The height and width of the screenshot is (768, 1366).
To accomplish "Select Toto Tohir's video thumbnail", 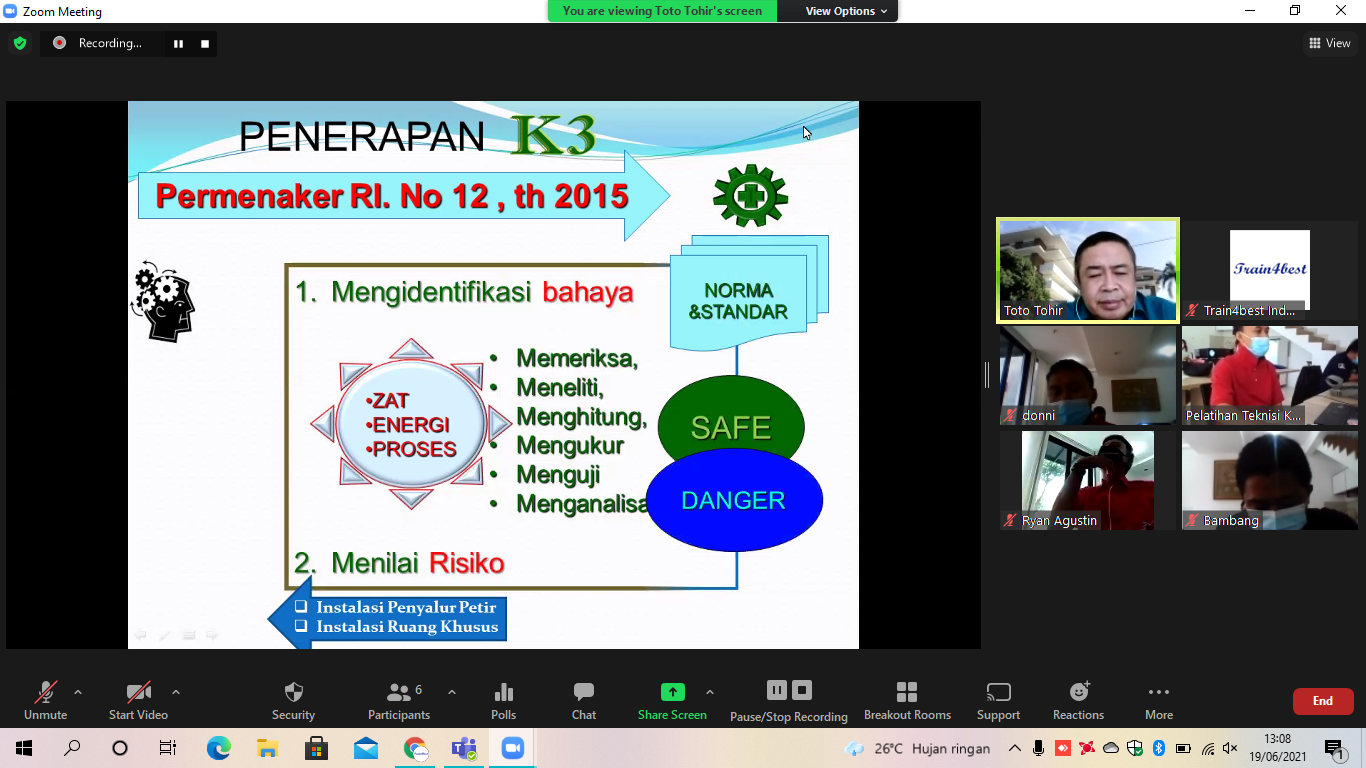I will [x=1088, y=270].
